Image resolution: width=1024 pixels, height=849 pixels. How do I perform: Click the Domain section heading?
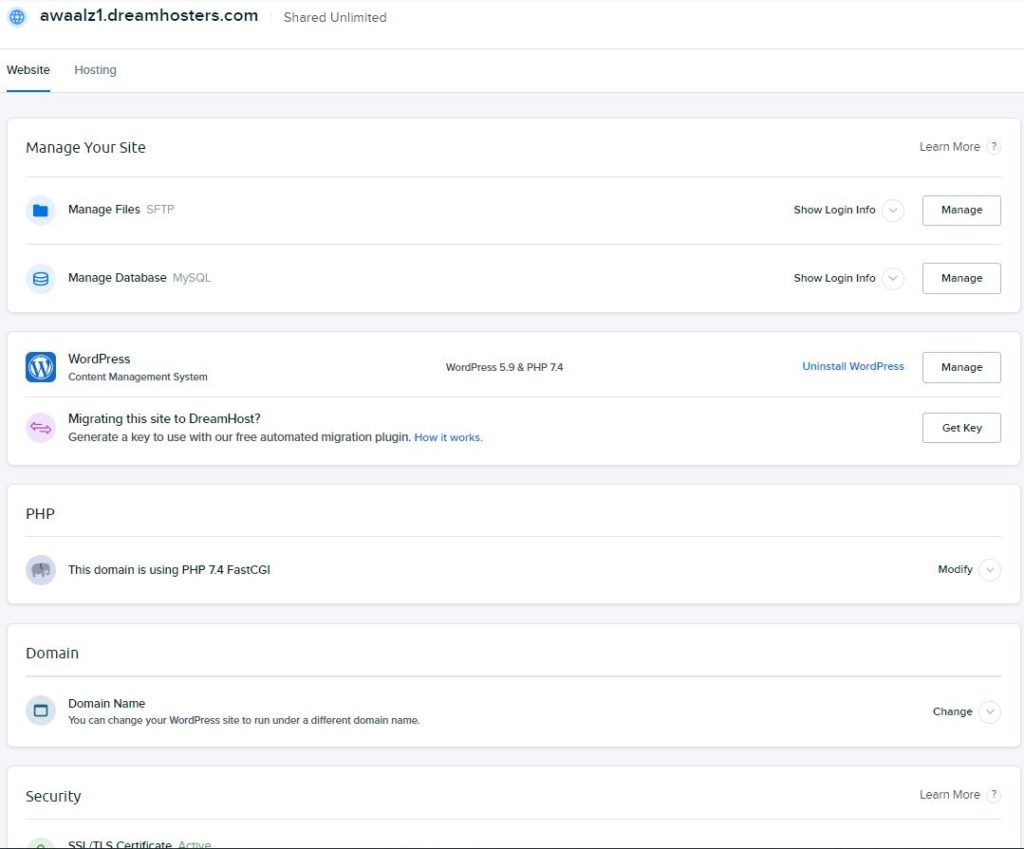tap(52, 653)
